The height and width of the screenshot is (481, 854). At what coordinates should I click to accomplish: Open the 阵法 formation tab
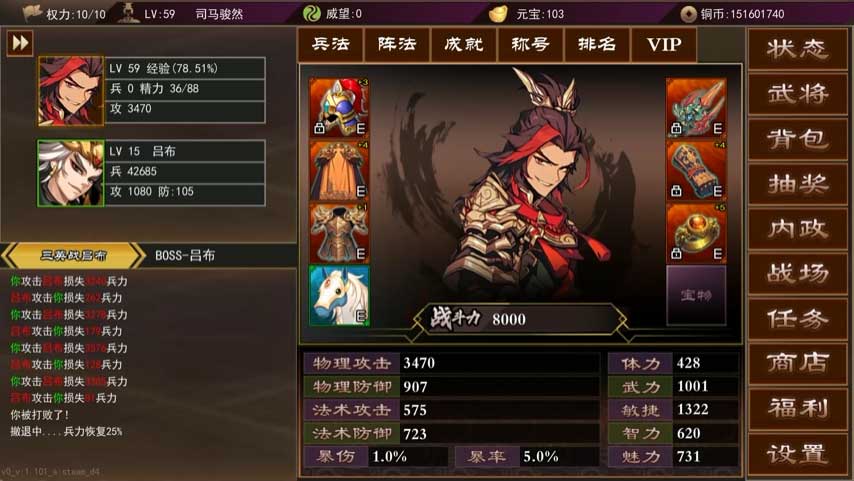[397, 44]
